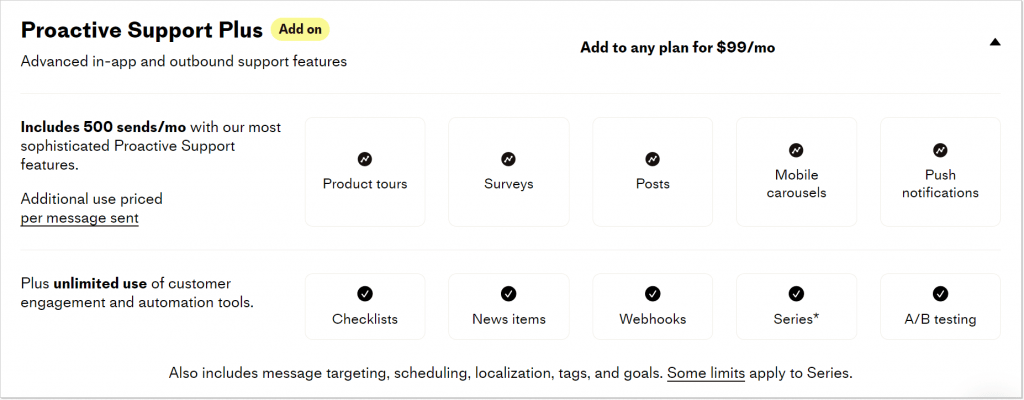
Task: Open the per message sent pricing link
Action: tap(80, 217)
